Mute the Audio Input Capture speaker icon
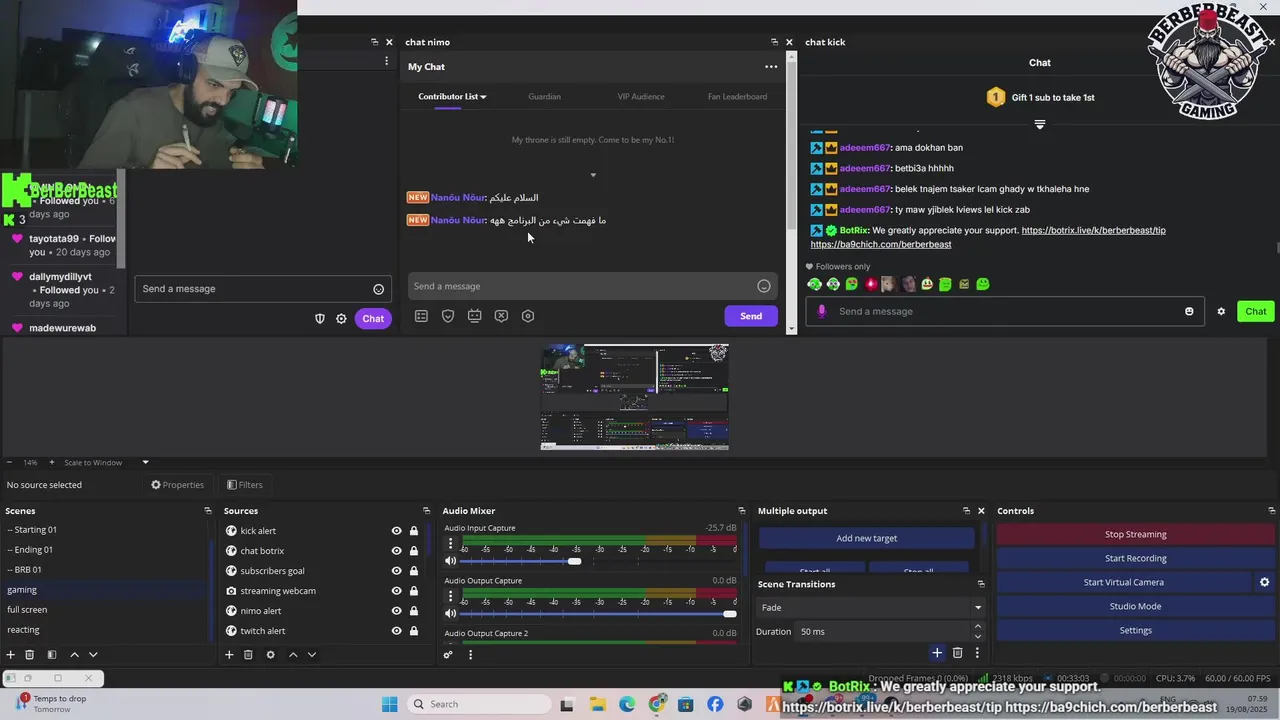 450,561
